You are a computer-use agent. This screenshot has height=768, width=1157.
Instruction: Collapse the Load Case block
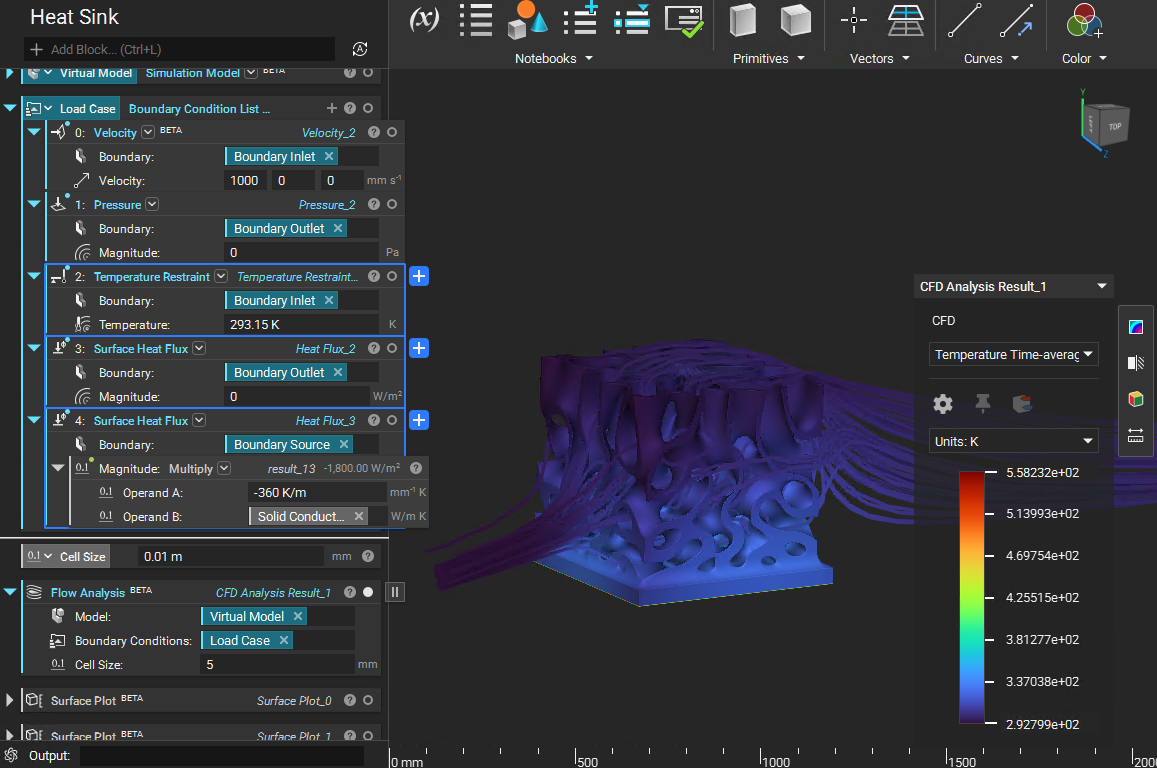click(x=10, y=108)
